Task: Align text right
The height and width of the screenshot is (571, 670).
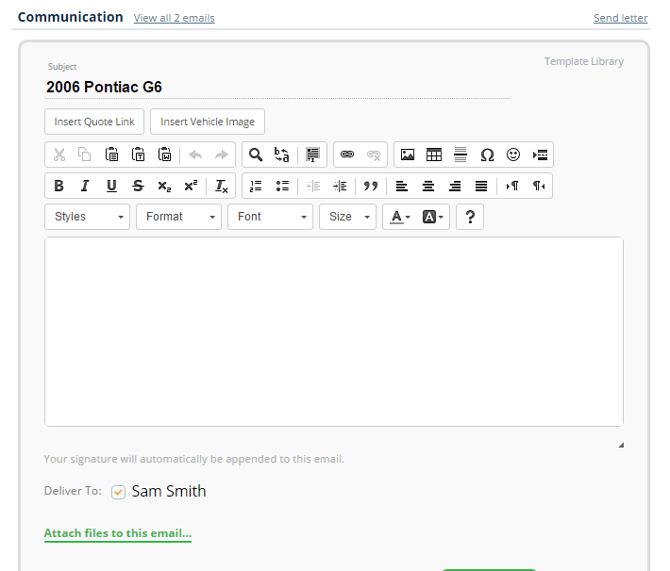Action: point(455,186)
